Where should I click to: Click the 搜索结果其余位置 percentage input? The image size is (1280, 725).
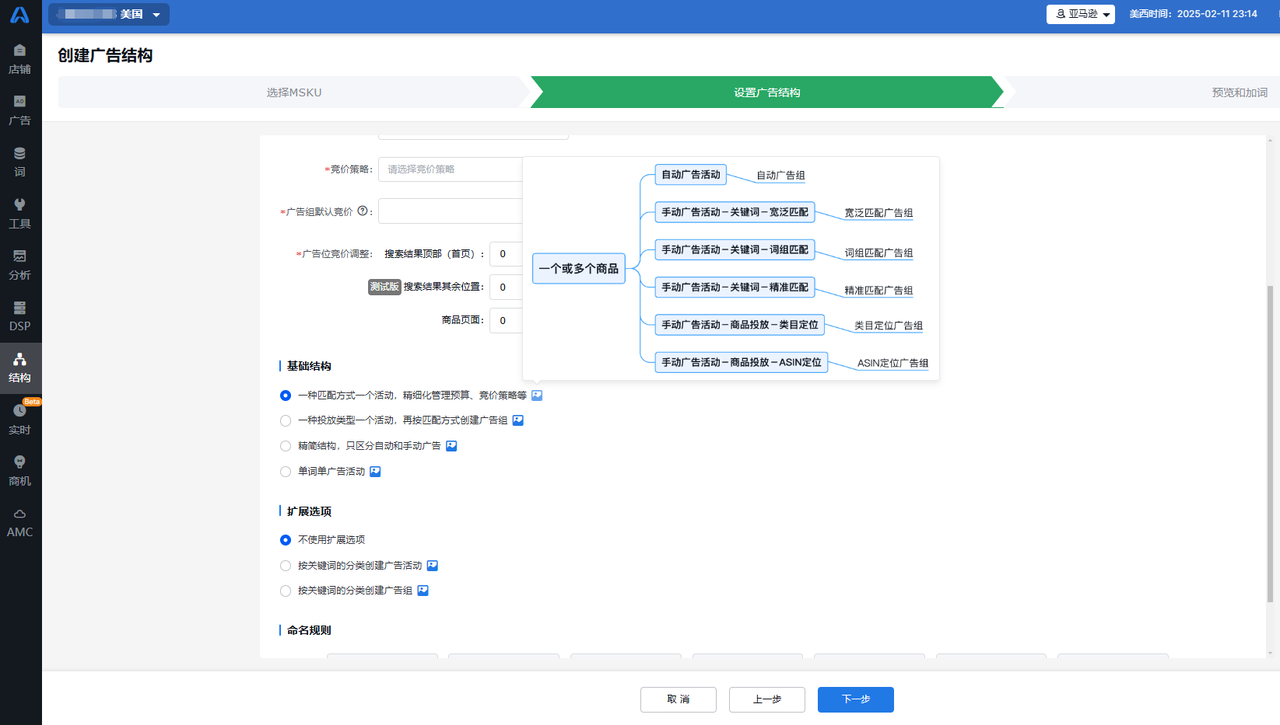(x=506, y=287)
